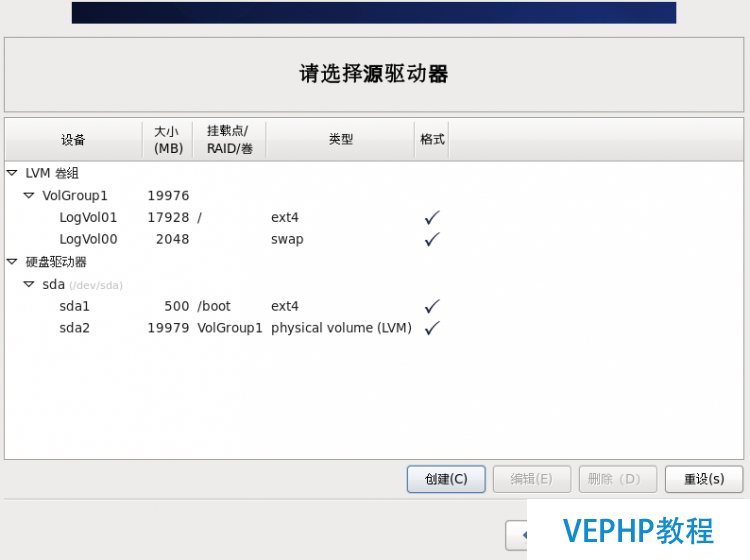This screenshot has height=560, width=750.
Task: Select the LogVol01 logical volume row
Action: pyautogui.click(x=374, y=218)
